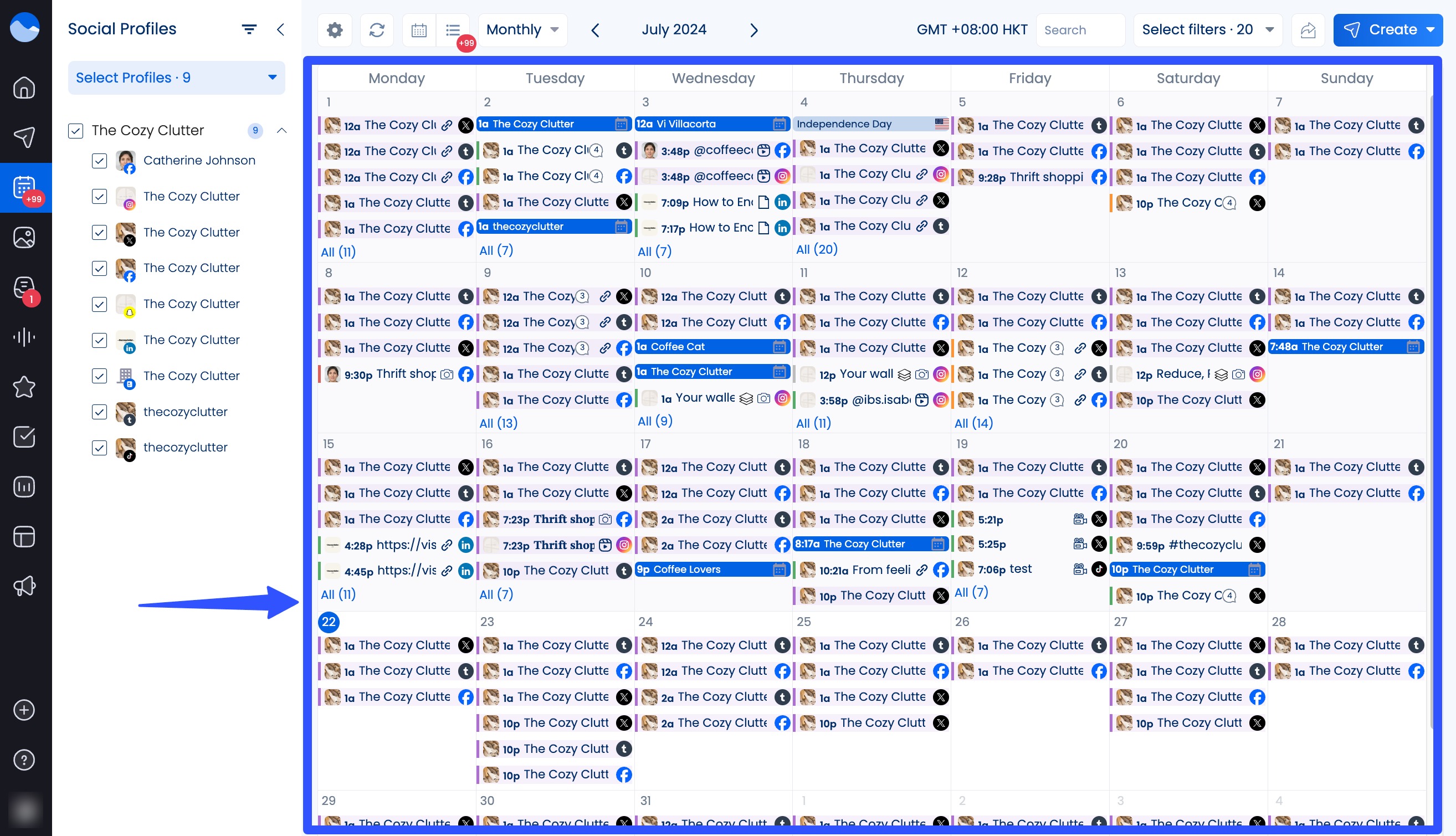This screenshot has width=1456, height=836.
Task: Uncheck the thecozyclutter TikTok profile checkbox
Action: tap(99, 448)
